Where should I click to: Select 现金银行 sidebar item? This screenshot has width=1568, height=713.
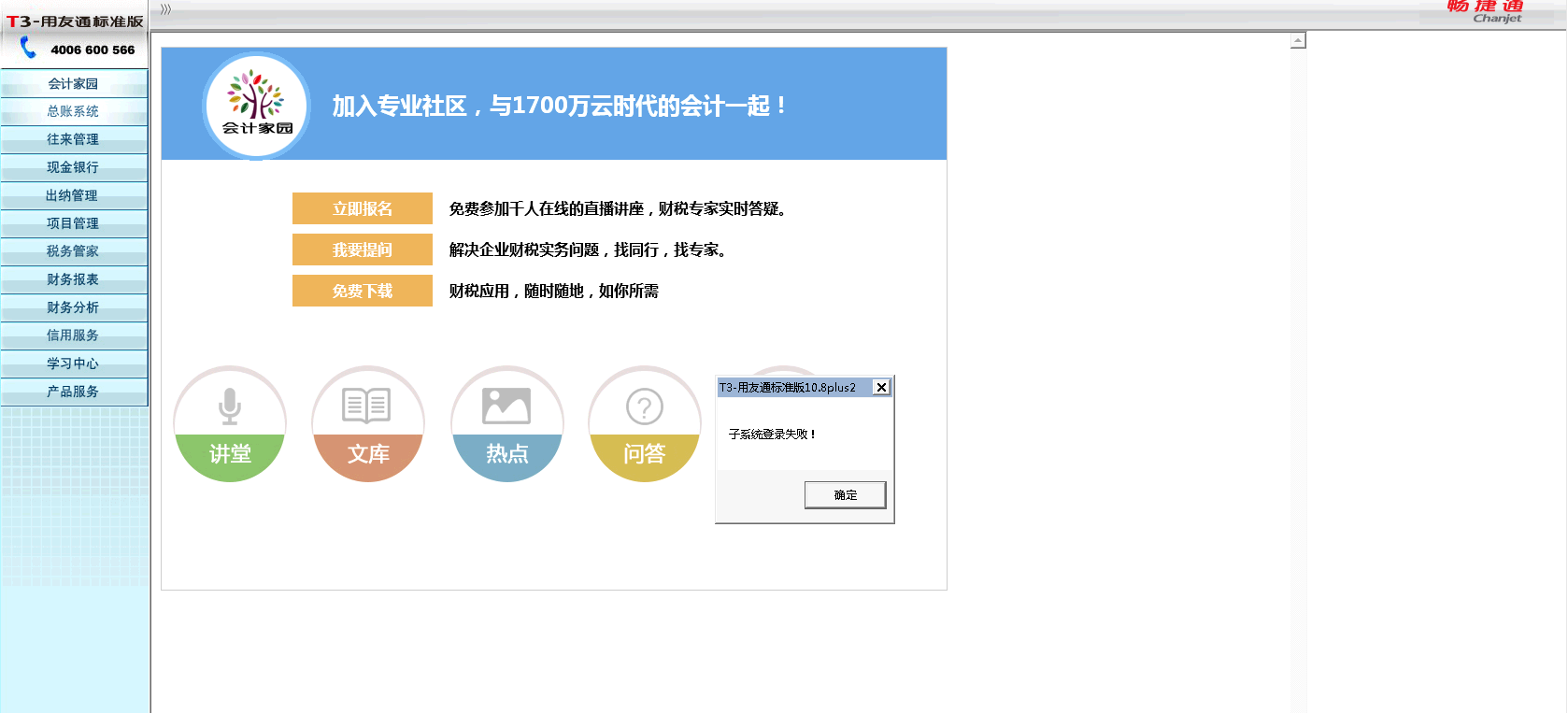(x=74, y=167)
